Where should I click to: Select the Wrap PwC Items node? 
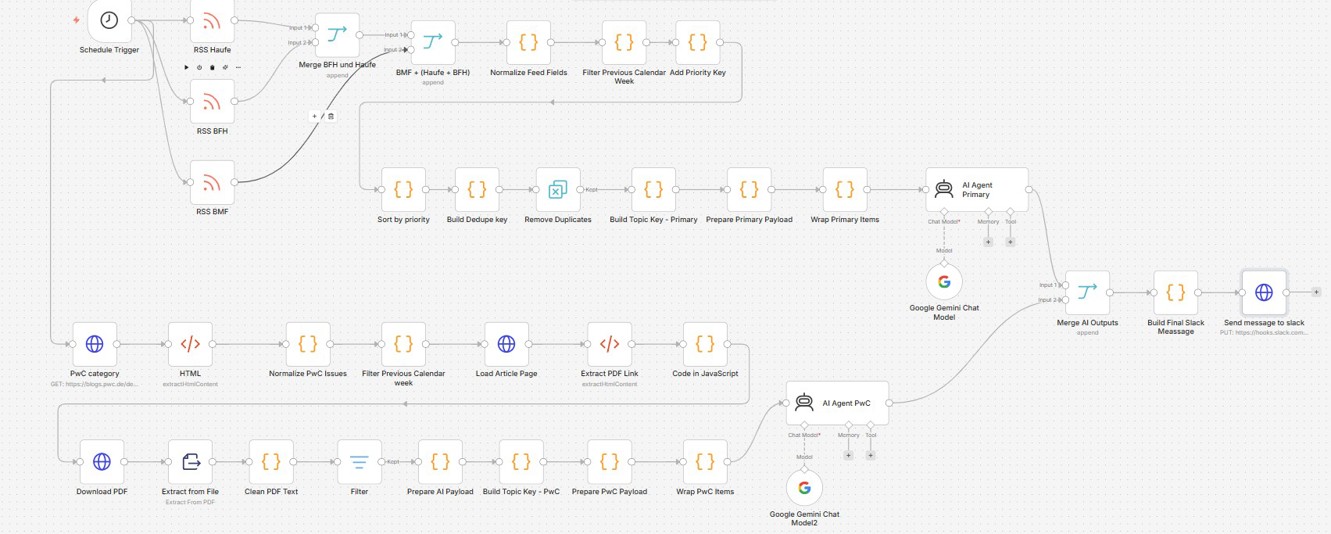coord(705,462)
